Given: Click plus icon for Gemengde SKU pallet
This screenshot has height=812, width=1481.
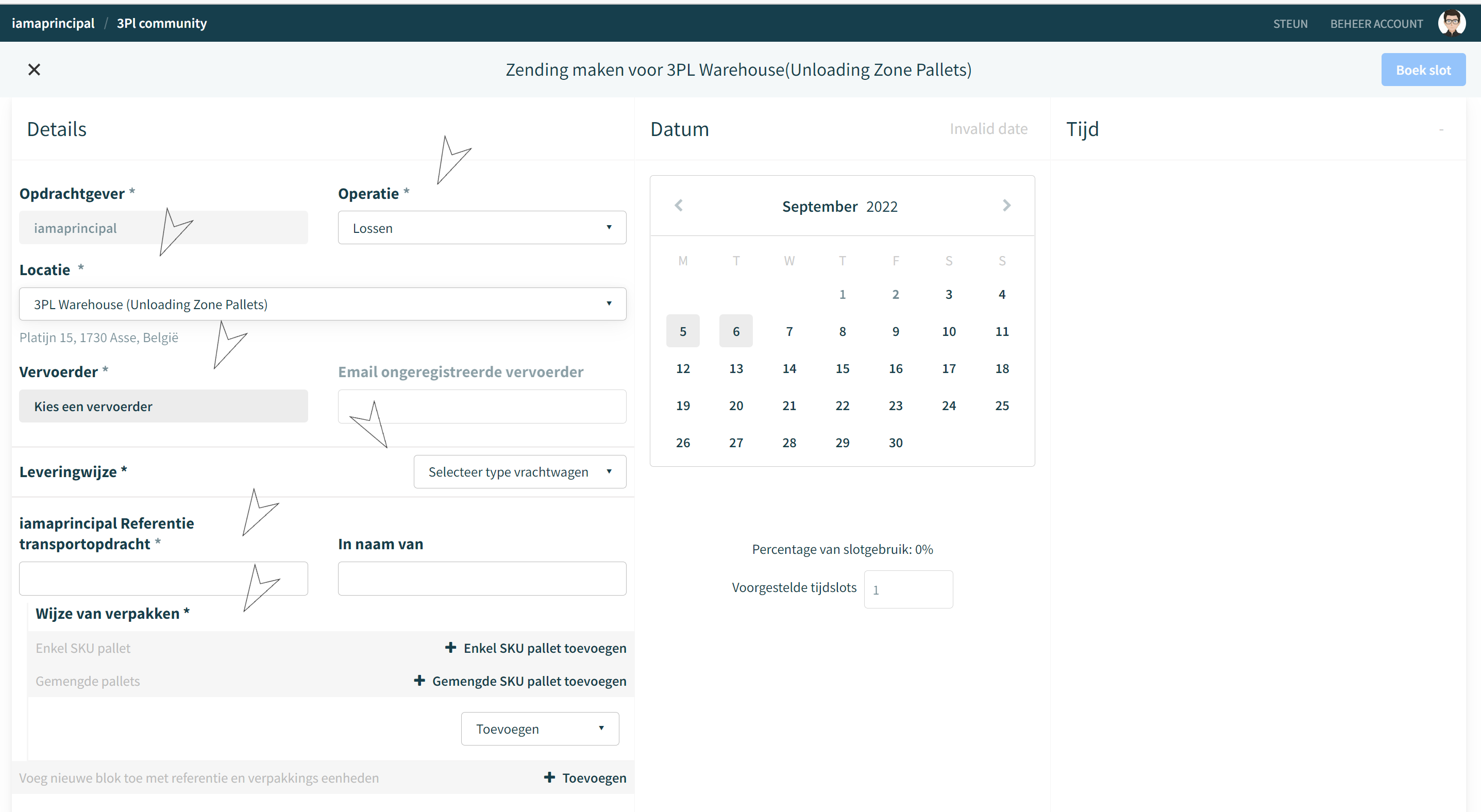Looking at the screenshot, I should pyautogui.click(x=419, y=681).
